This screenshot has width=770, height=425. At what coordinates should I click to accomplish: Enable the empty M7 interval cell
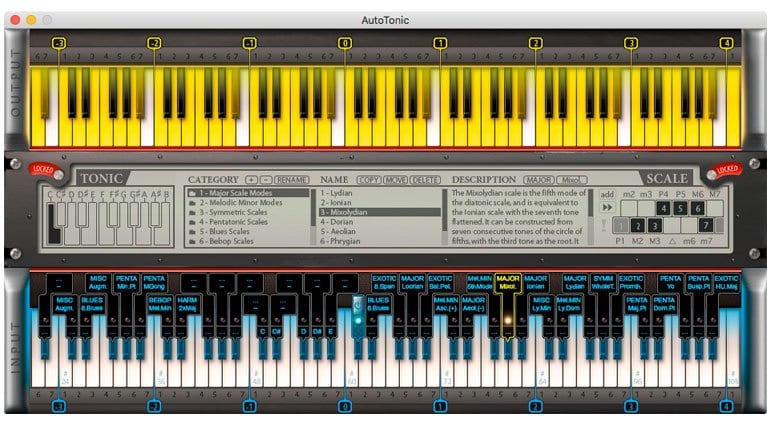[x=715, y=208]
